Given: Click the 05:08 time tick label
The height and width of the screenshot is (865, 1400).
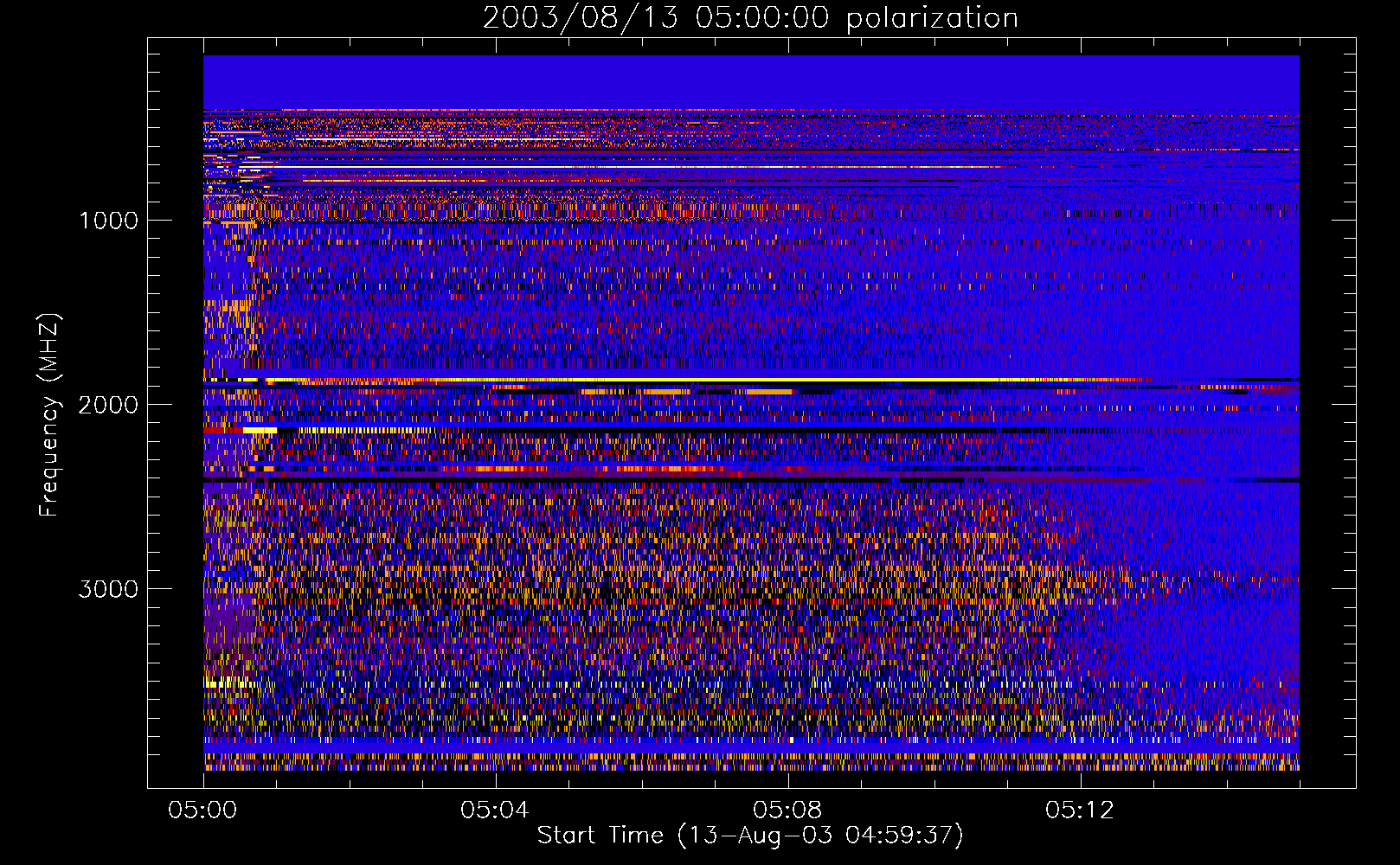Looking at the screenshot, I should 787,811.
